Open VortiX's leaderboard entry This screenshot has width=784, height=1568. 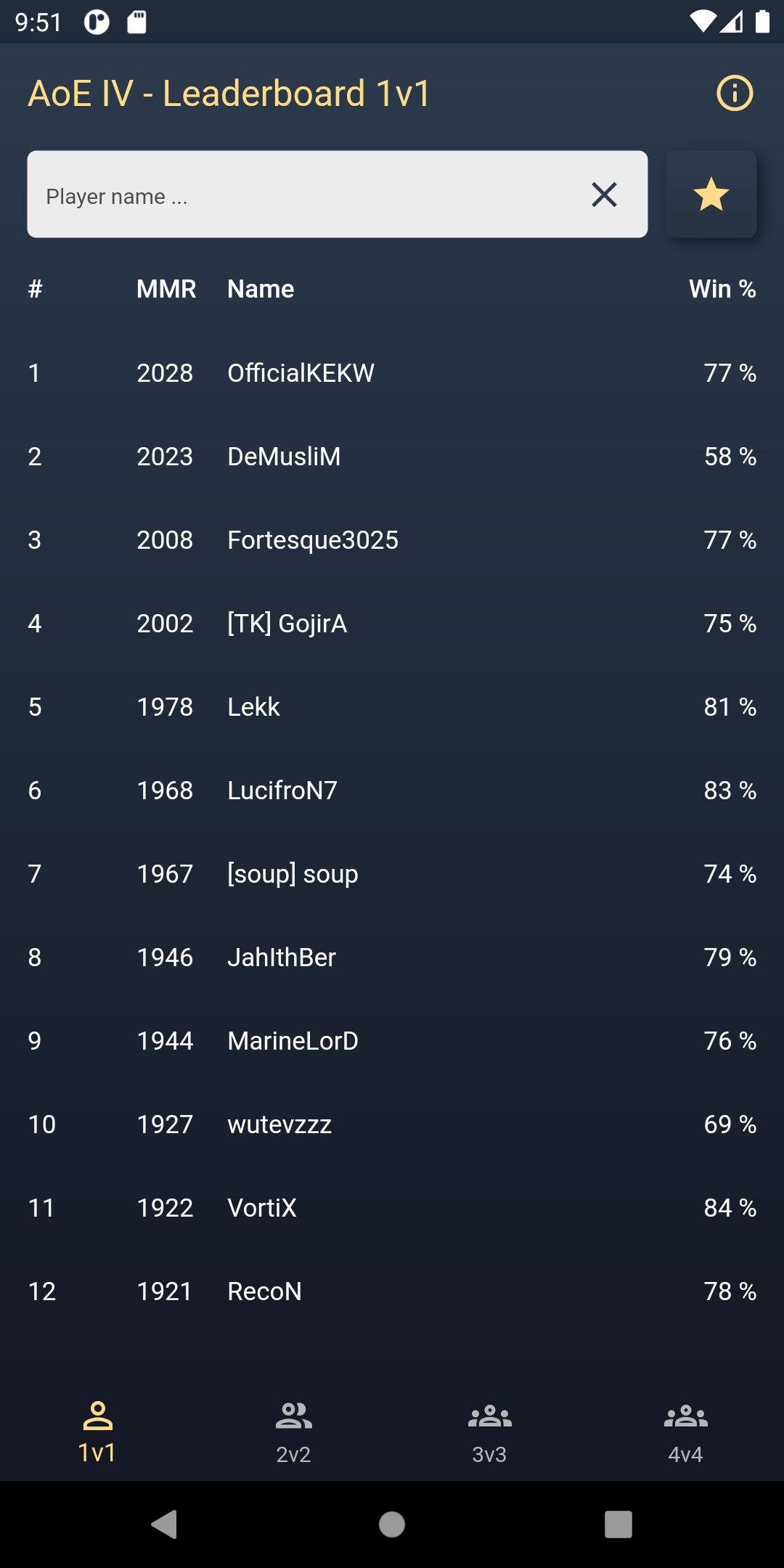pos(392,1208)
